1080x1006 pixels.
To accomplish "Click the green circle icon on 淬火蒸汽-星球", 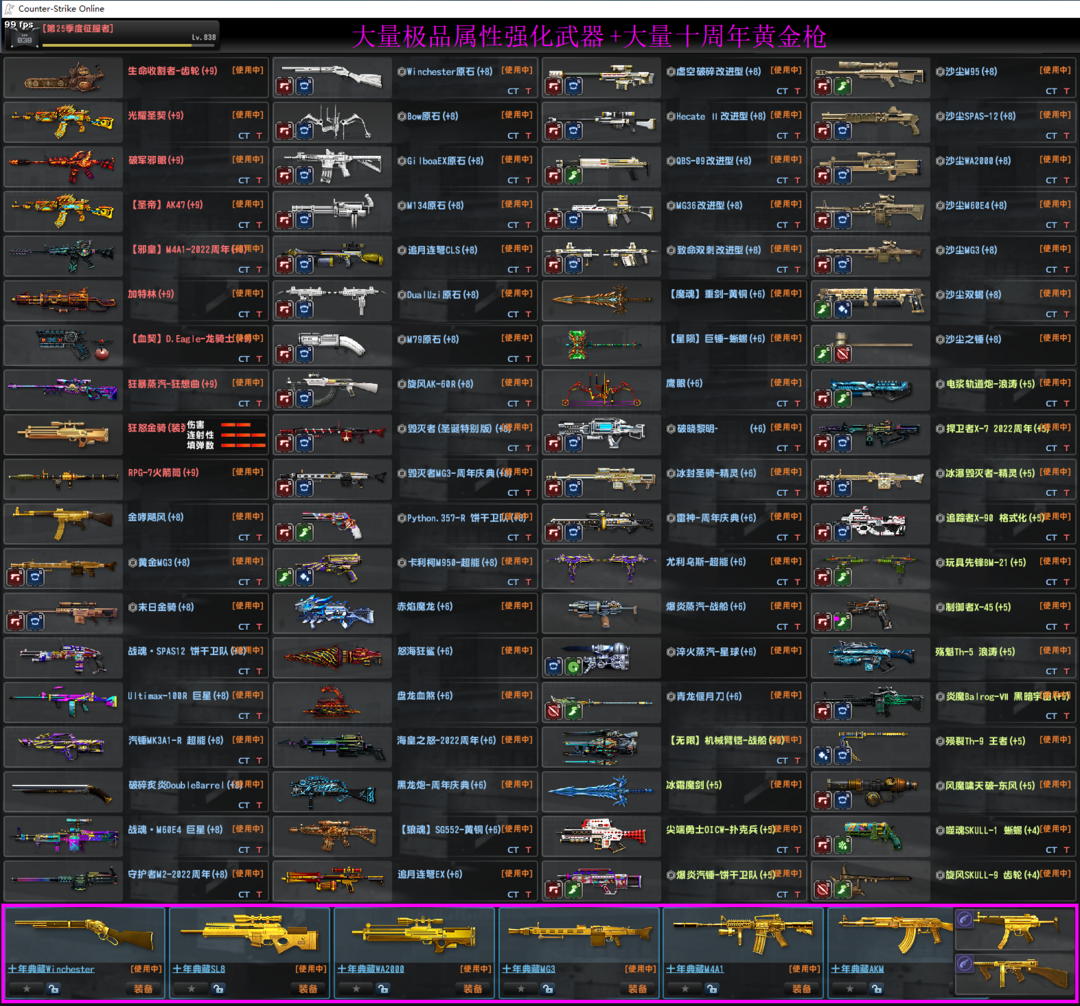I will pyautogui.click(x=574, y=666).
